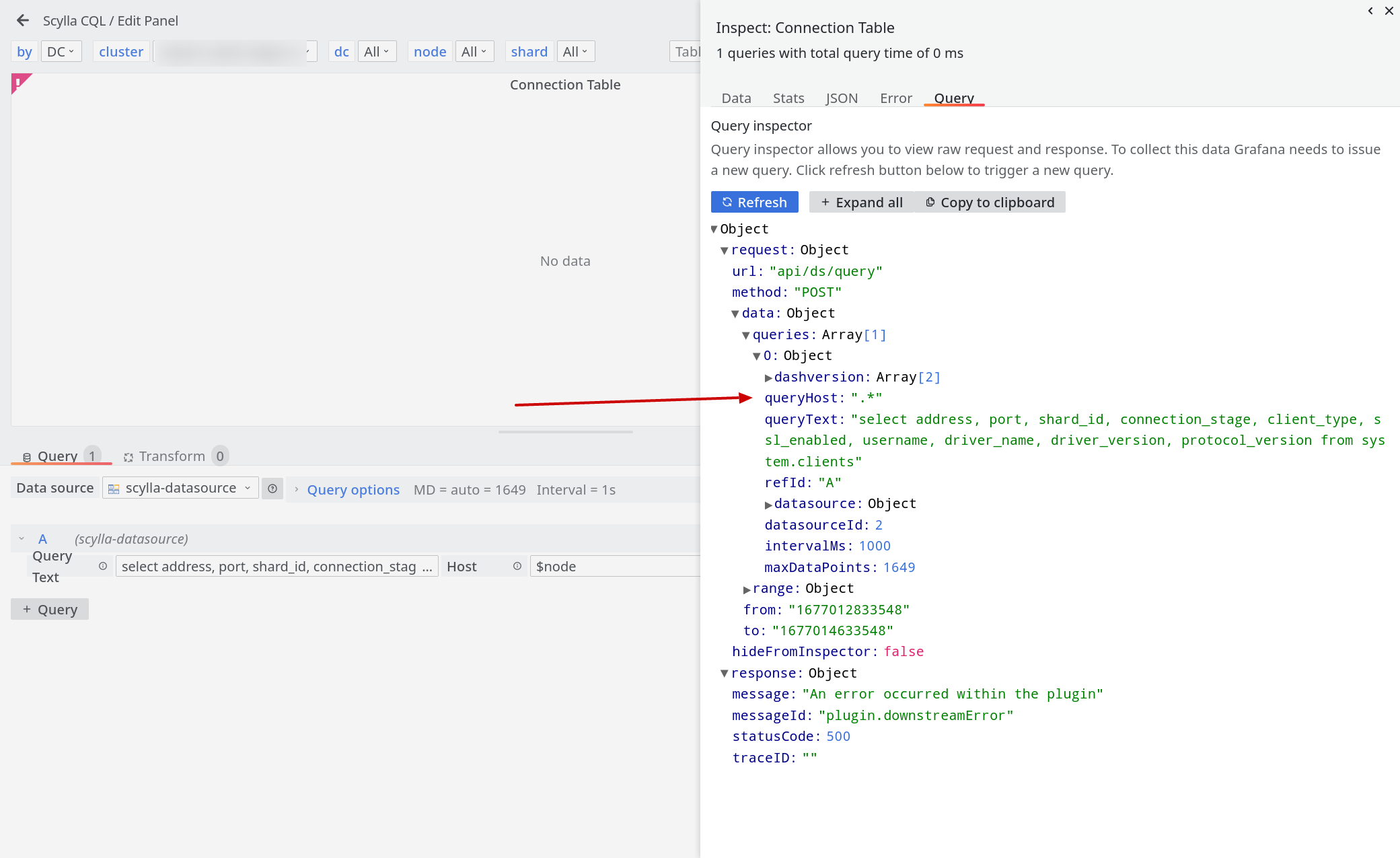The height and width of the screenshot is (858, 1400).
Task: Click the info icon beside the Host field
Action: click(517, 566)
